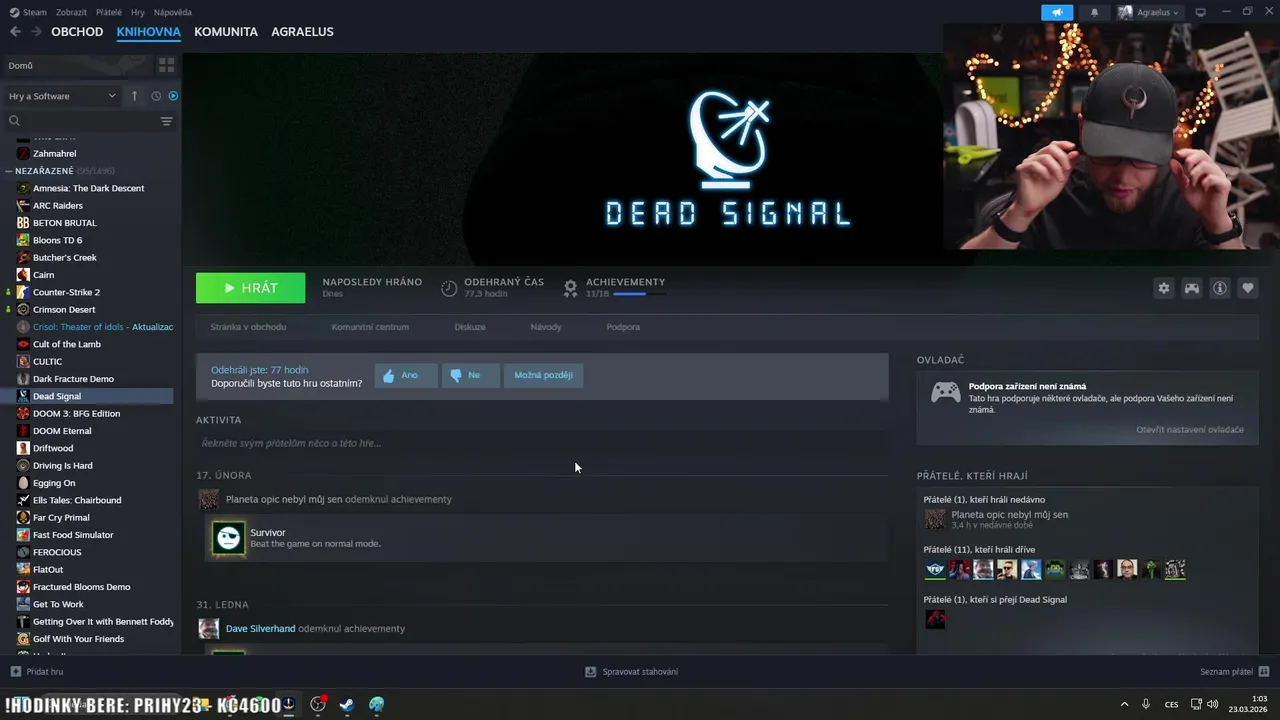The width and height of the screenshot is (1280, 720).
Task: Open Hry a Software filter dropdown
Action: tap(62, 96)
